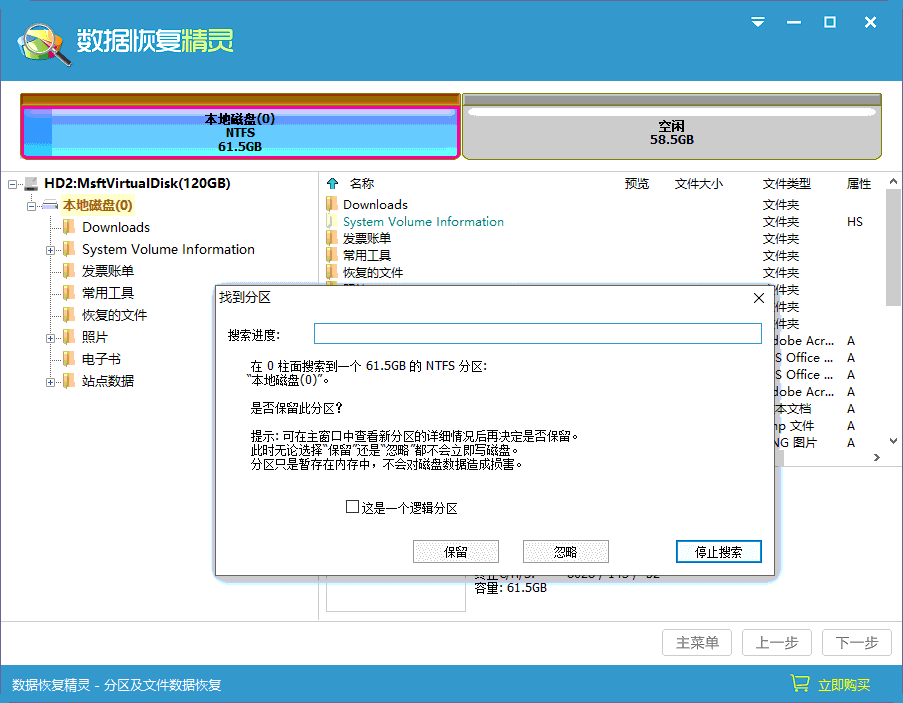Click the 停止搜索 button
Viewport: 903px width, 703px height.
point(718,551)
